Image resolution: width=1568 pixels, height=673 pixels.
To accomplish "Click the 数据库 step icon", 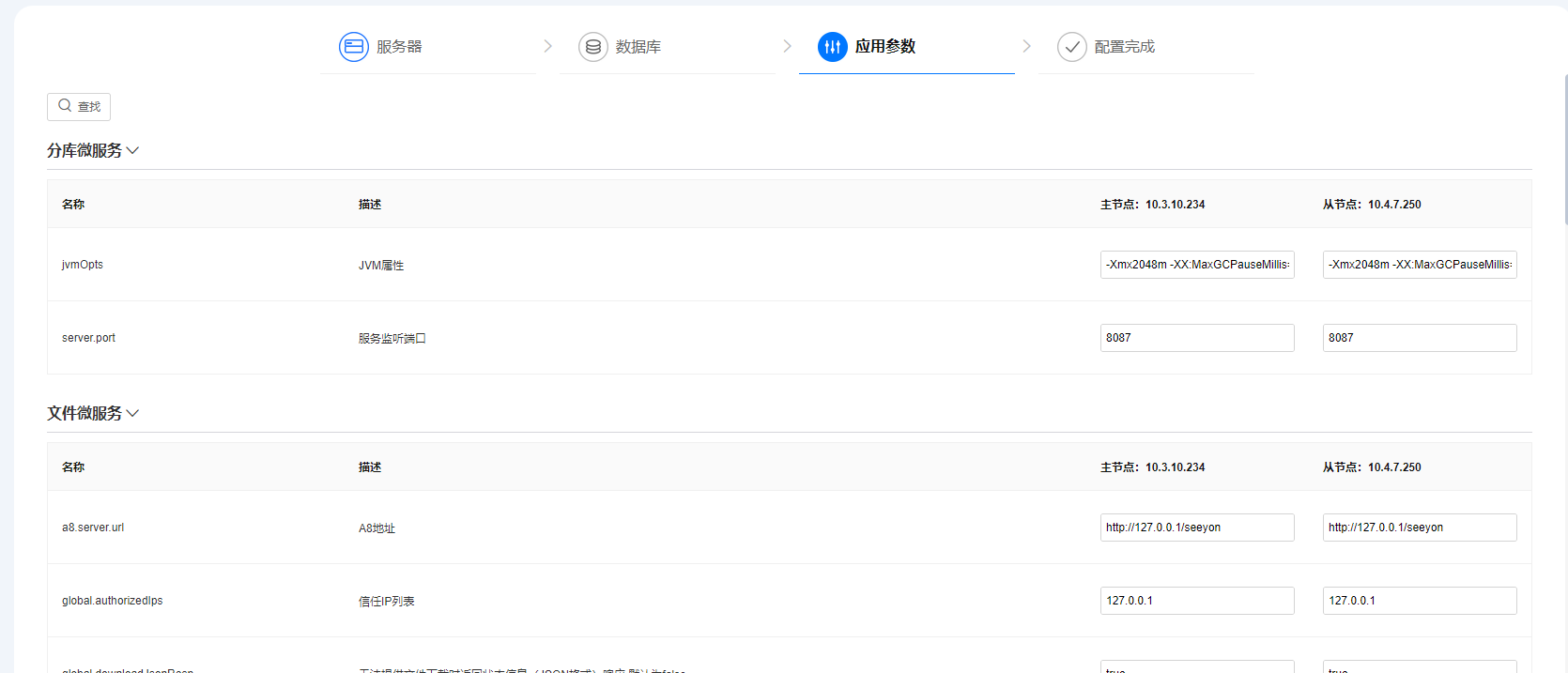I will tap(593, 47).
